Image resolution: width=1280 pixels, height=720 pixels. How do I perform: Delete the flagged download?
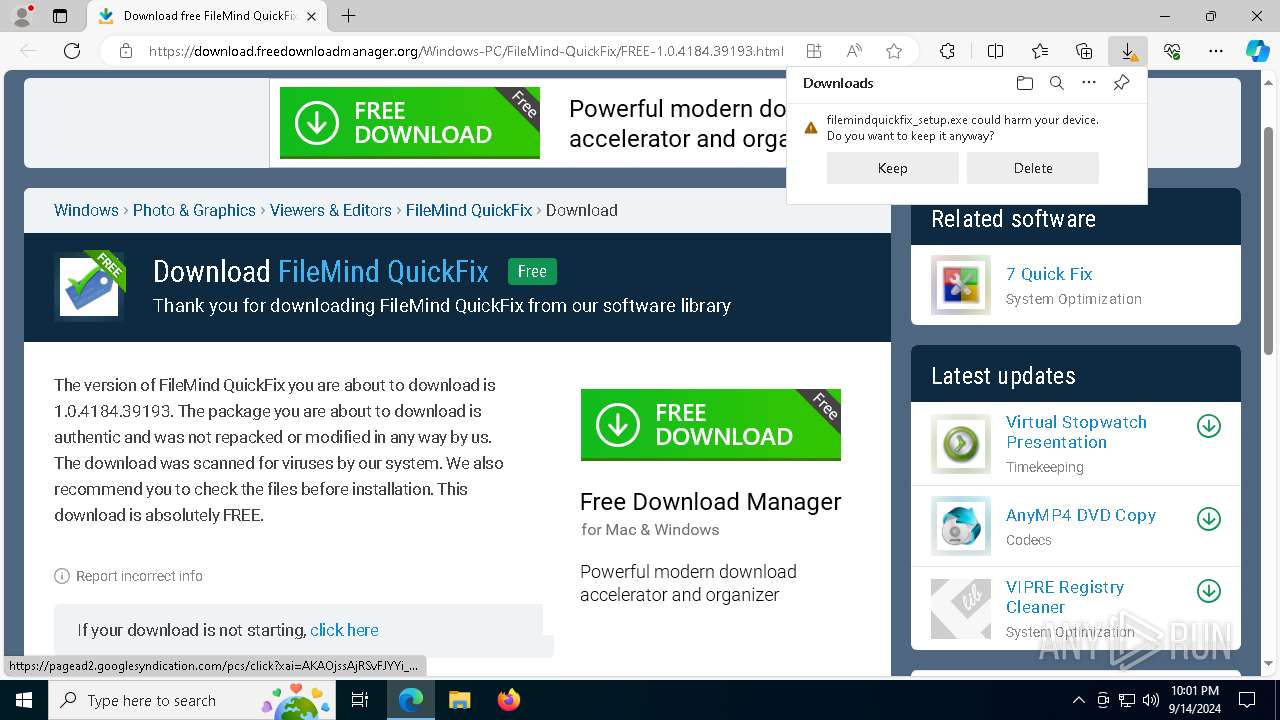[1033, 168]
